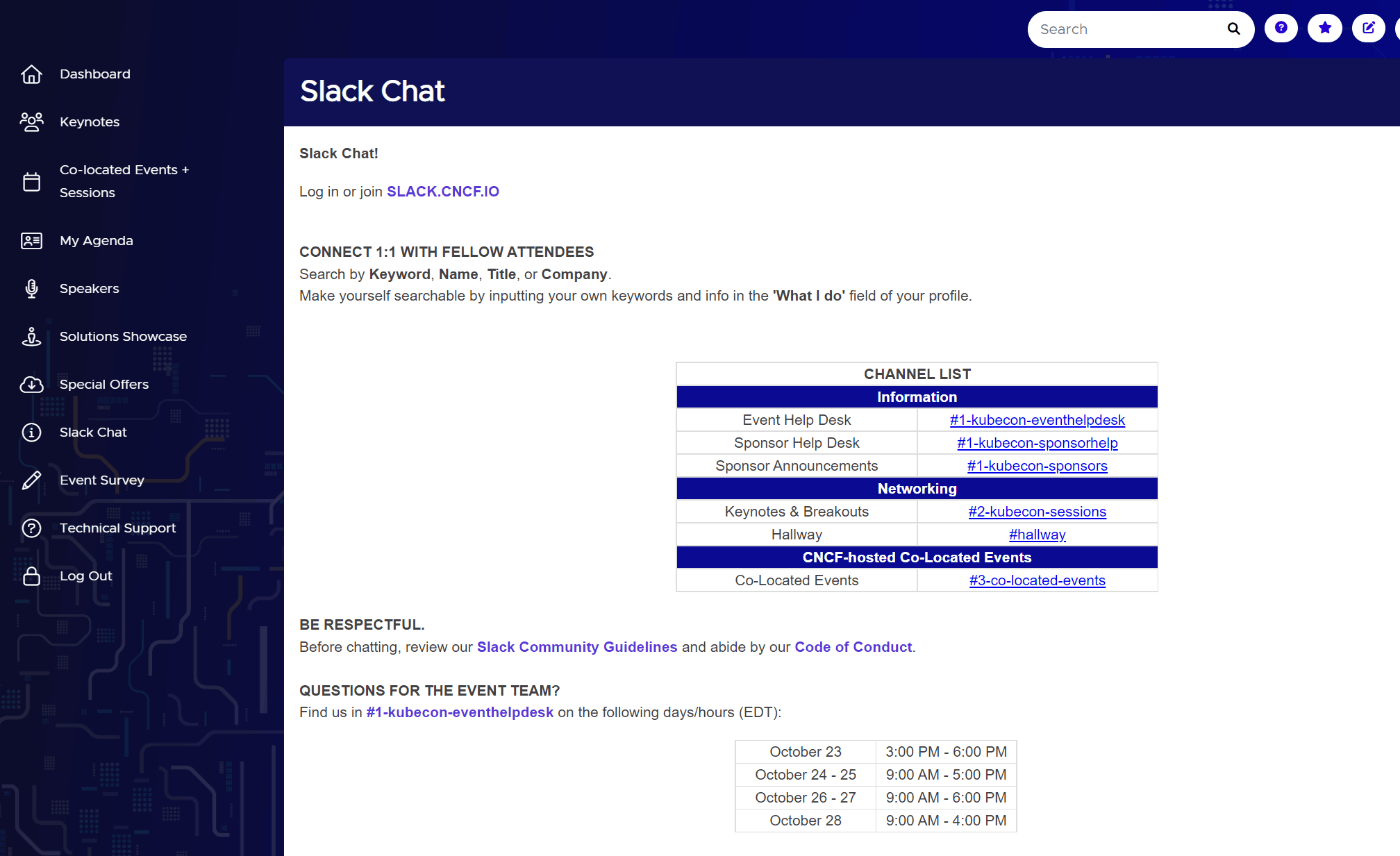Open My Agenda in the sidebar
This screenshot has width=1400, height=856.
(x=96, y=241)
